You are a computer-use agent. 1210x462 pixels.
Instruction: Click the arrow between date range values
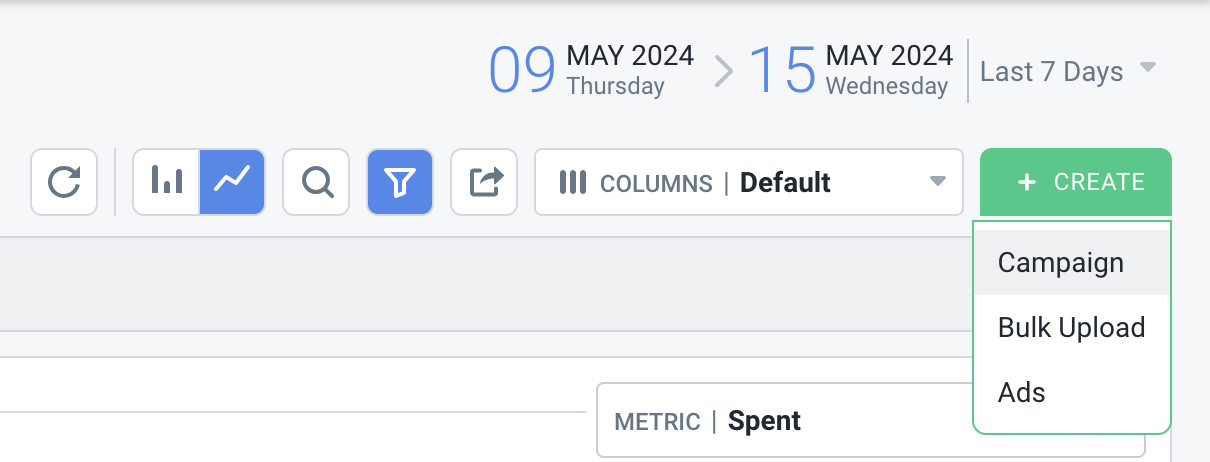coord(723,71)
